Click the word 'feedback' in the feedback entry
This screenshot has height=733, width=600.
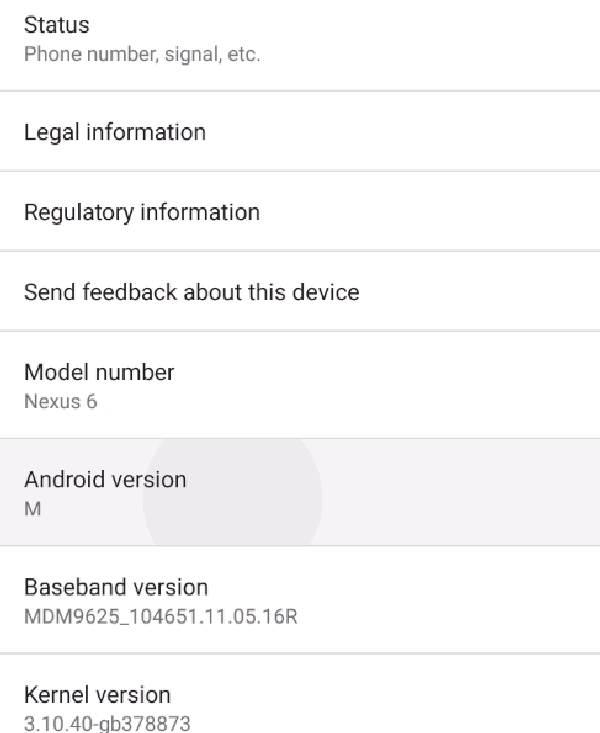[130, 292]
